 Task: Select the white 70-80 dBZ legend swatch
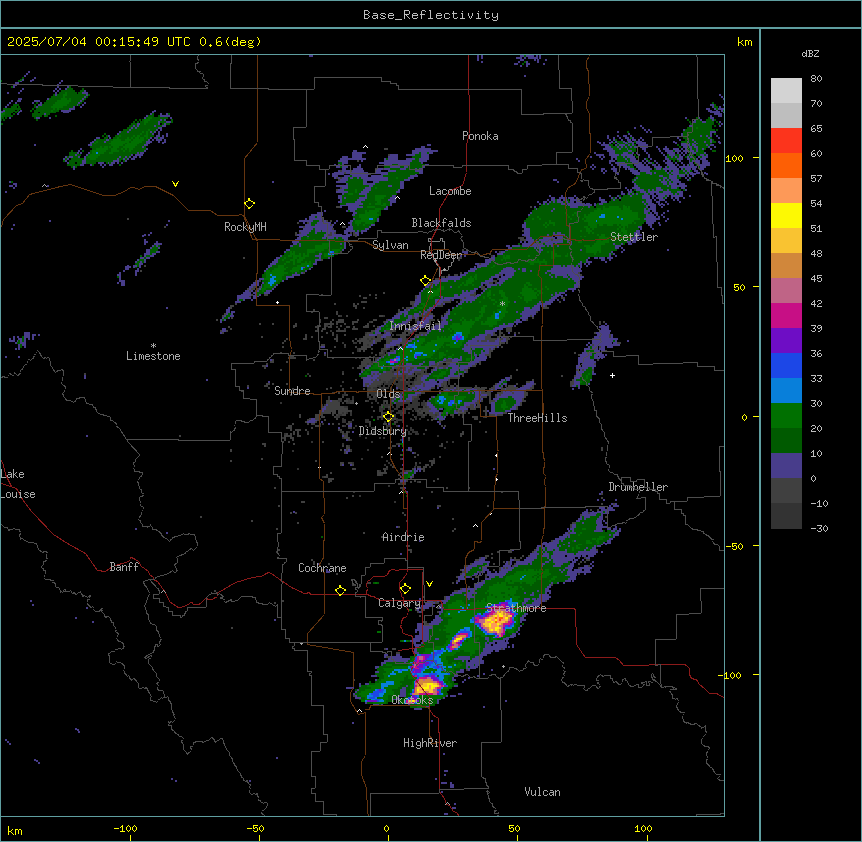[x=786, y=91]
